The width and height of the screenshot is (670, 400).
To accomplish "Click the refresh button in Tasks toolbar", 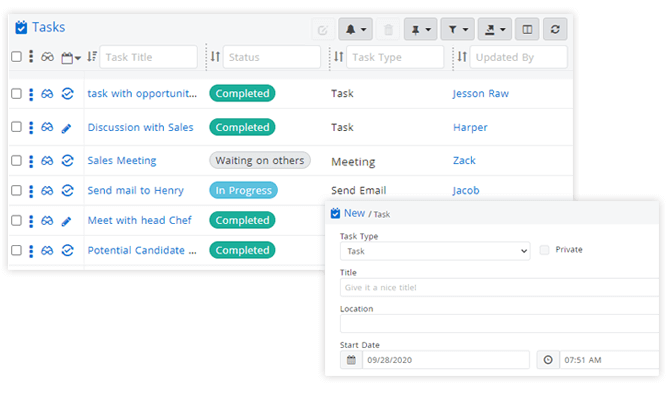I will (x=555, y=30).
